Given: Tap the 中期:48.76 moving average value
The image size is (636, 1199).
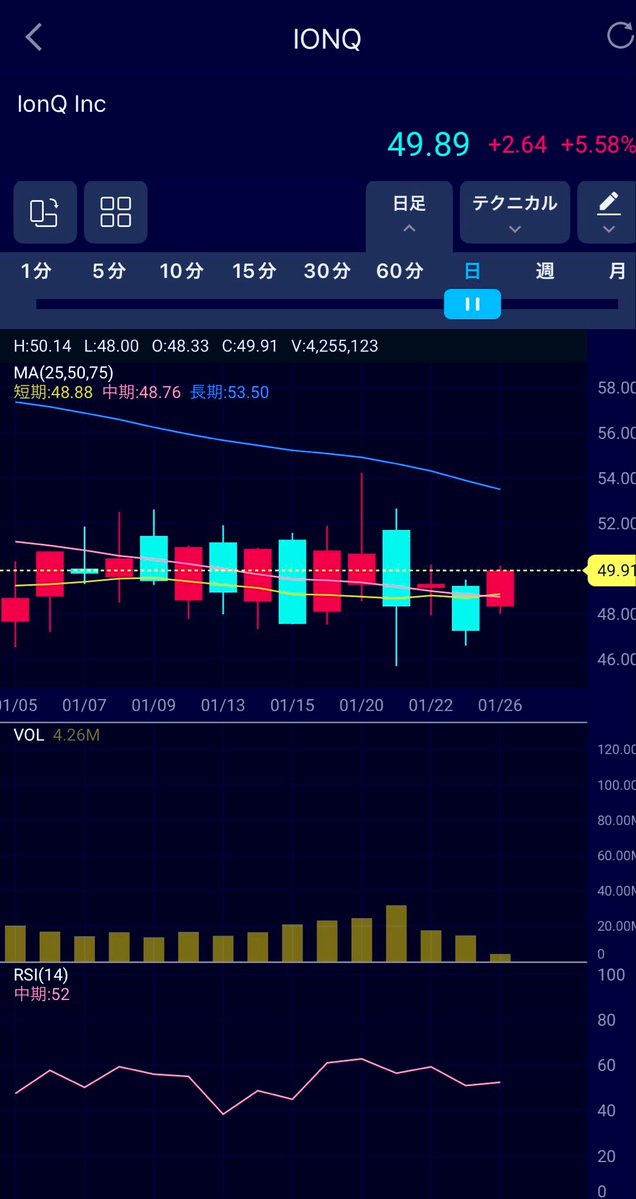Looking at the screenshot, I should (x=141, y=392).
